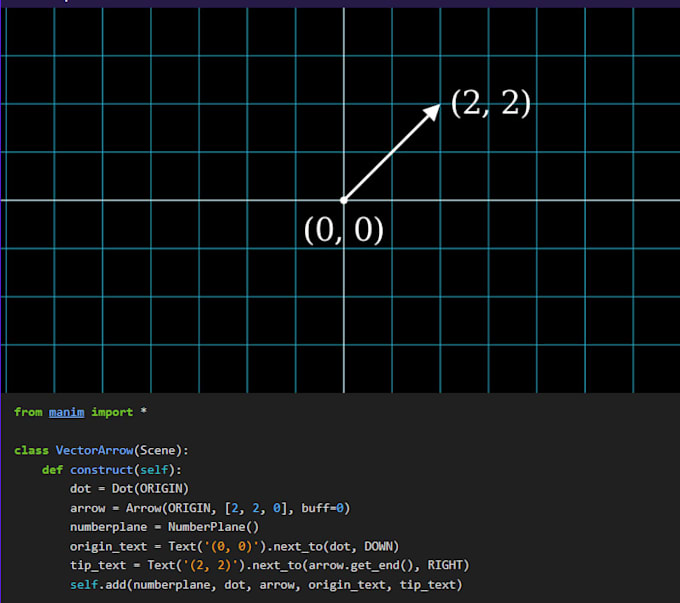
Task: Click the 'origin_text = Text' code line
Action: coord(234,546)
